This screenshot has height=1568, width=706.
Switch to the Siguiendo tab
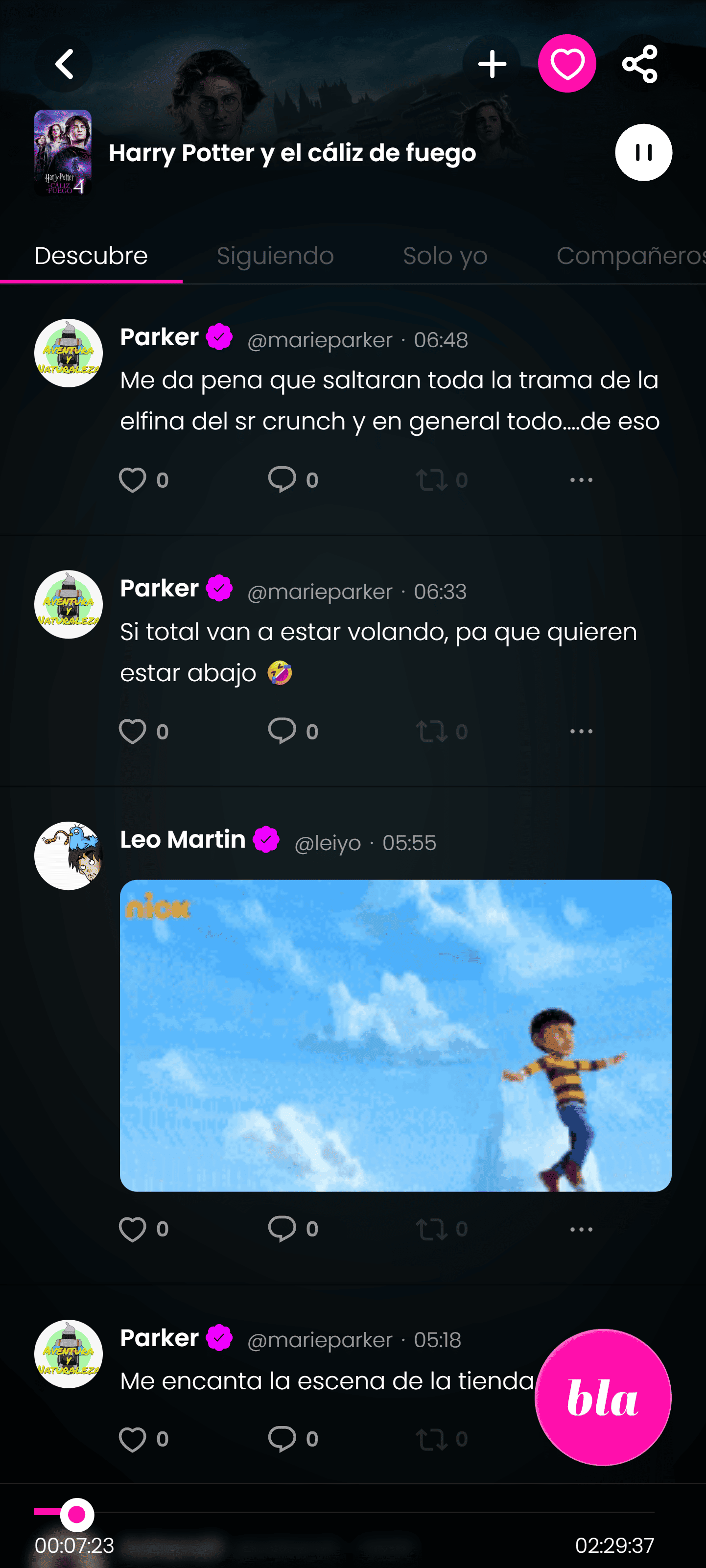(x=275, y=256)
